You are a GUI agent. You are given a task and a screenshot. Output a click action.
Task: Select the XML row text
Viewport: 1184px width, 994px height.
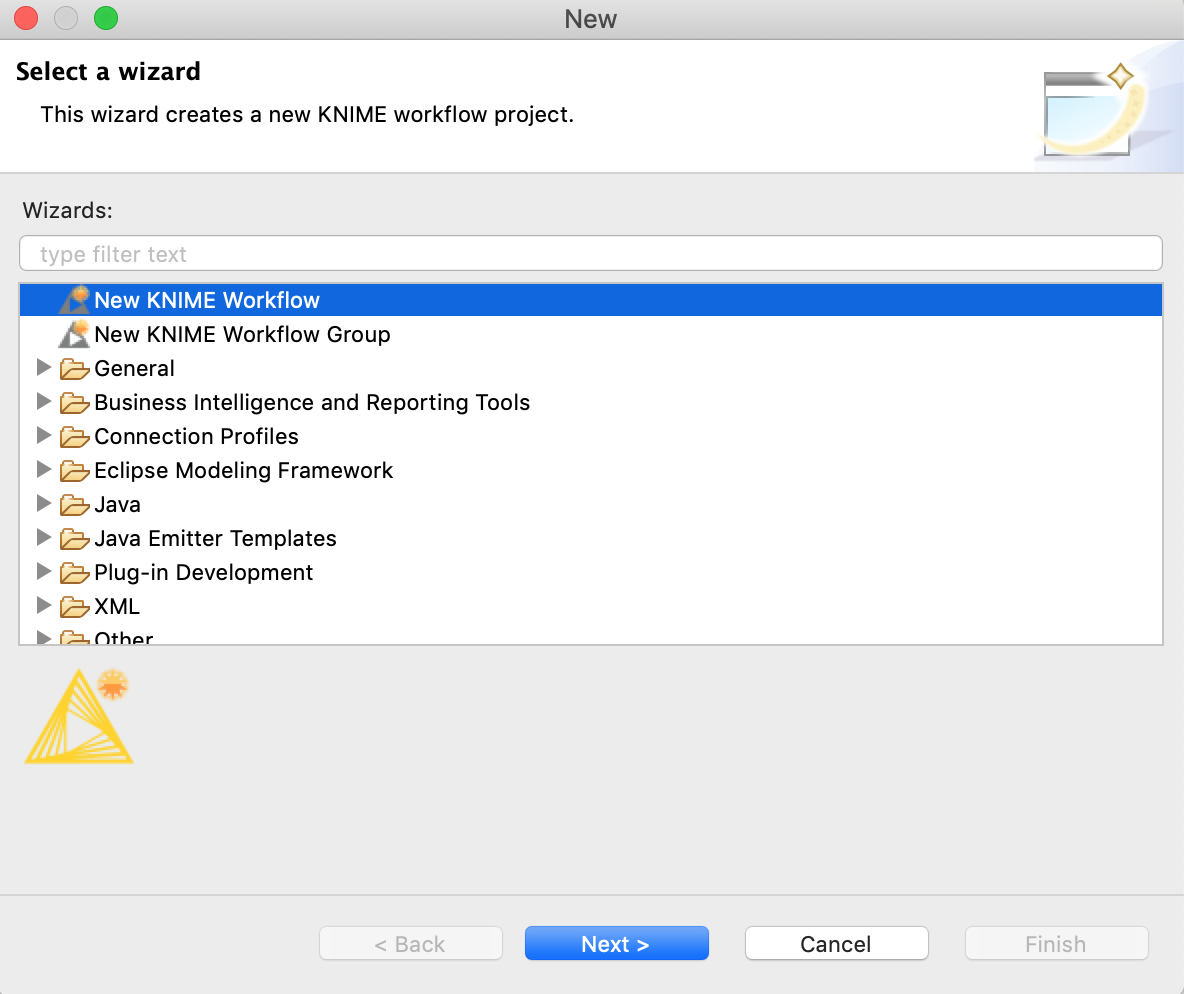pos(117,607)
